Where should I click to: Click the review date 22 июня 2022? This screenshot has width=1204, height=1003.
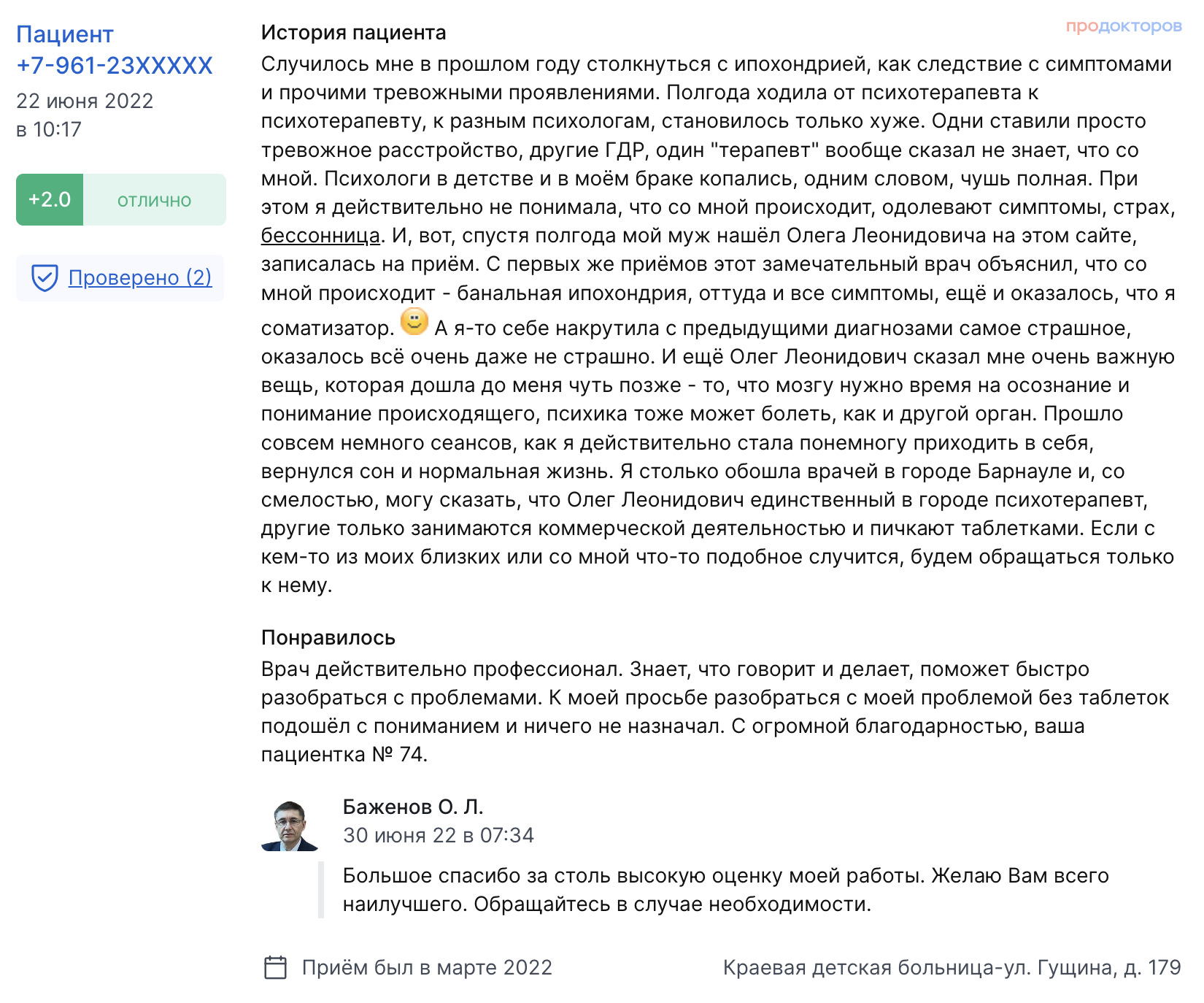click(x=85, y=101)
